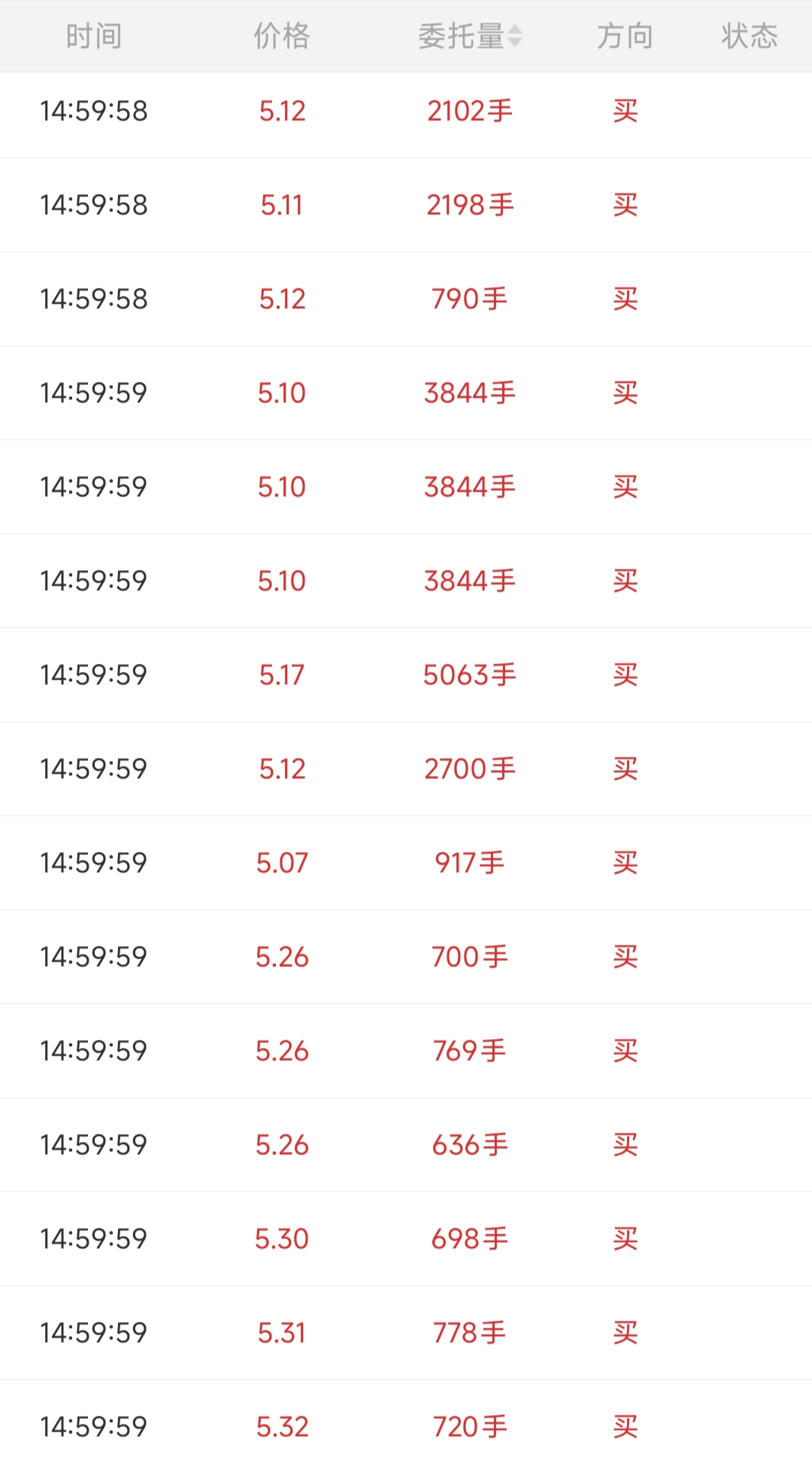Open the 917手 order at 5.07

[406, 863]
